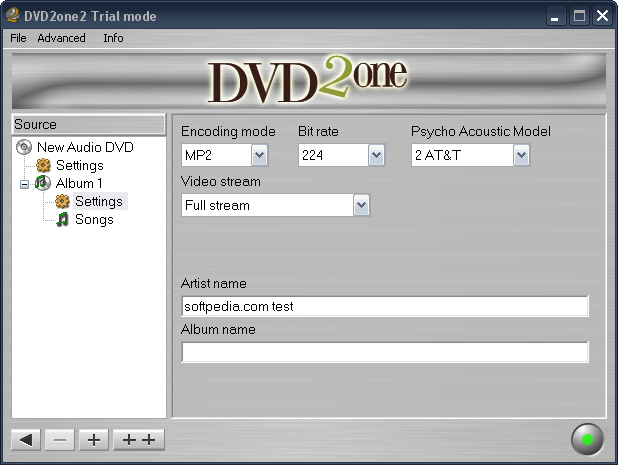618x465 pixels.
Task: Click the back arrow button
Action: pyautogui.click(x=26, y=440)
